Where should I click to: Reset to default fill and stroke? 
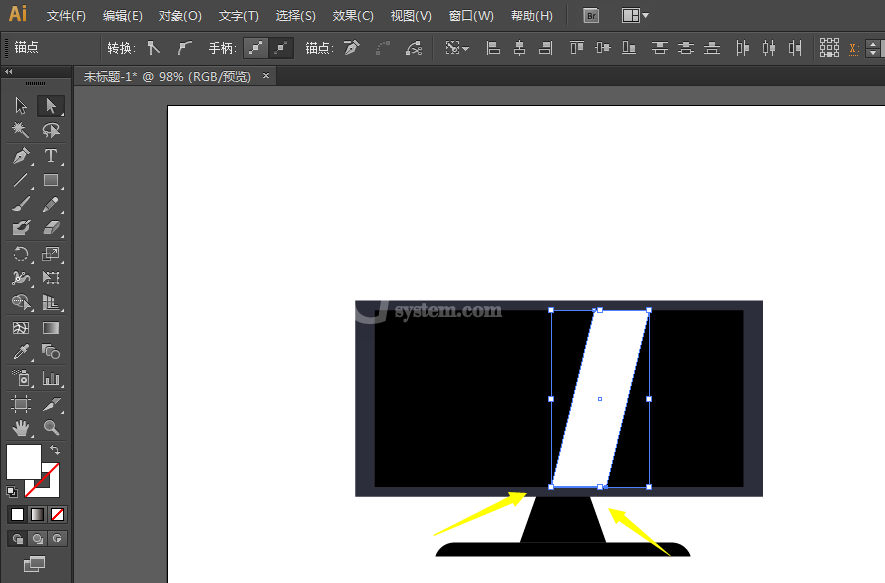pos(12,492)
